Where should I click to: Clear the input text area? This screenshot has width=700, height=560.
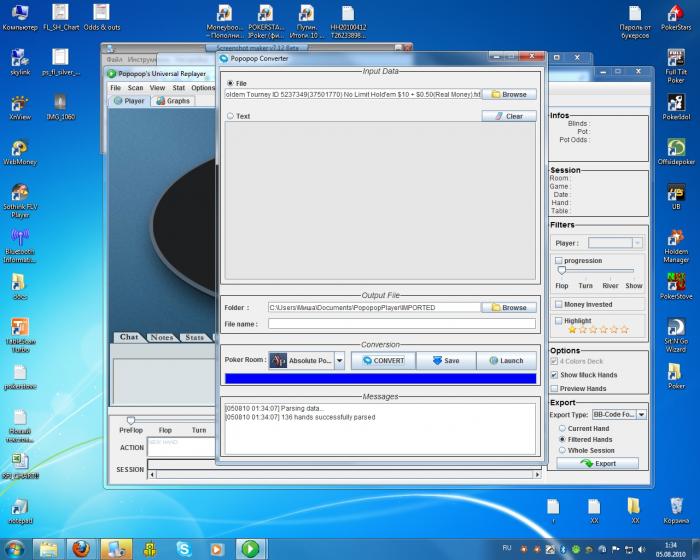coord(508,116)
